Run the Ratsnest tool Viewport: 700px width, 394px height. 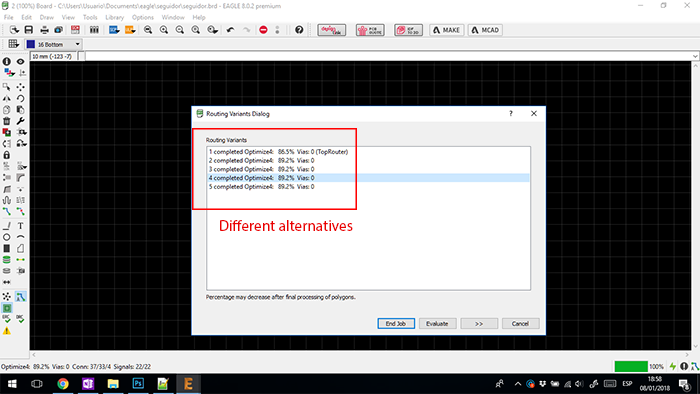pos(7,296)
